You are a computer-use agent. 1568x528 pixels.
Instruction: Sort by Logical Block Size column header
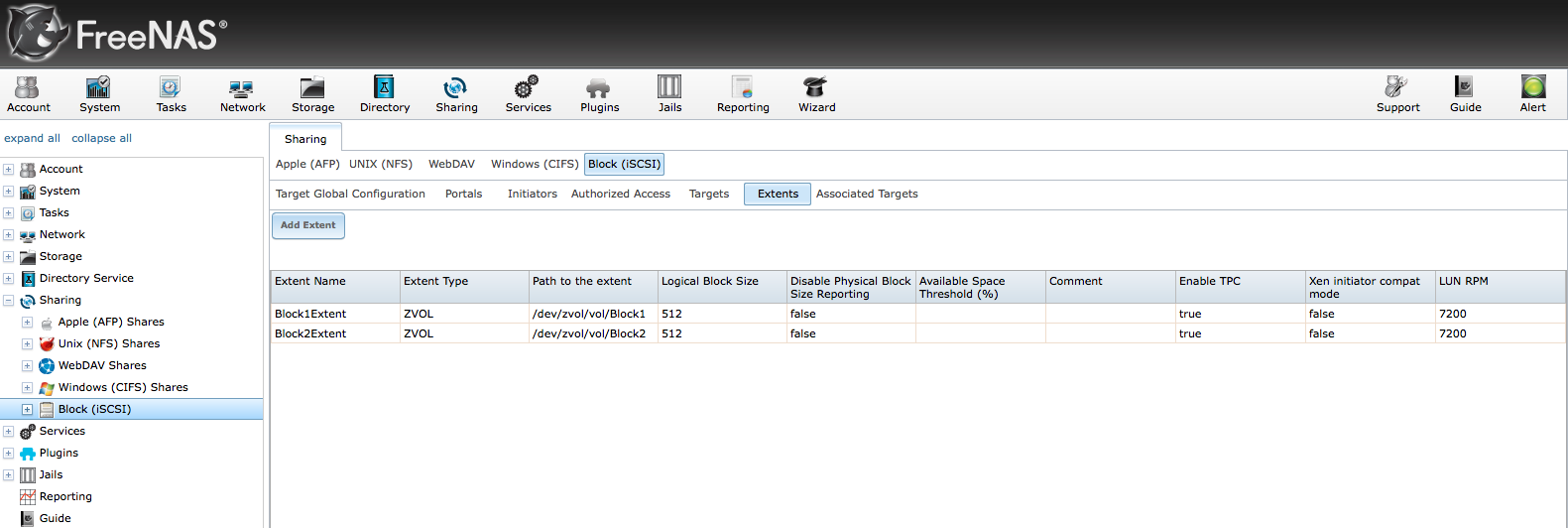[x=722, y=287]
